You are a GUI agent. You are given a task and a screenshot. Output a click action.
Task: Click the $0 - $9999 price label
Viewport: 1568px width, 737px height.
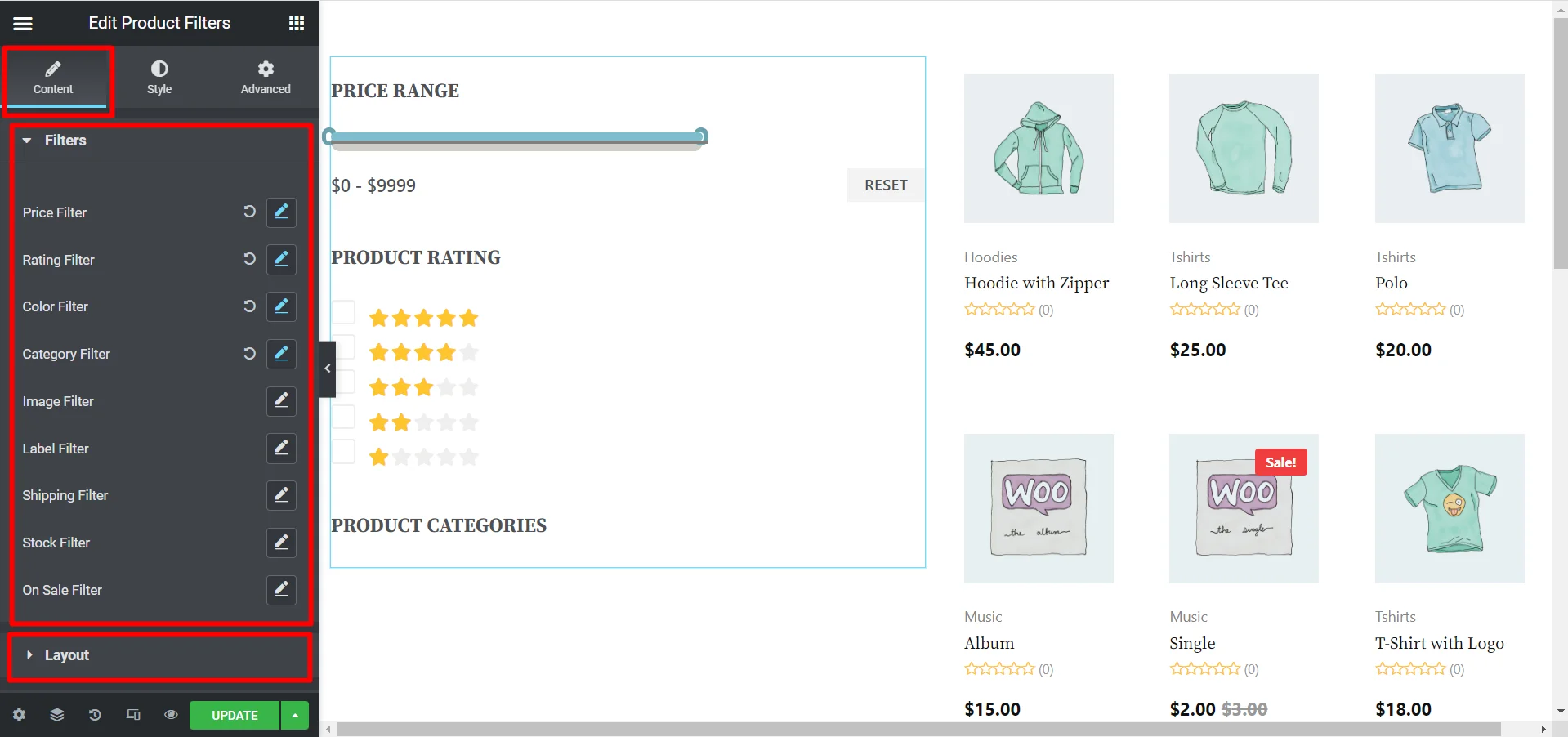373,185
